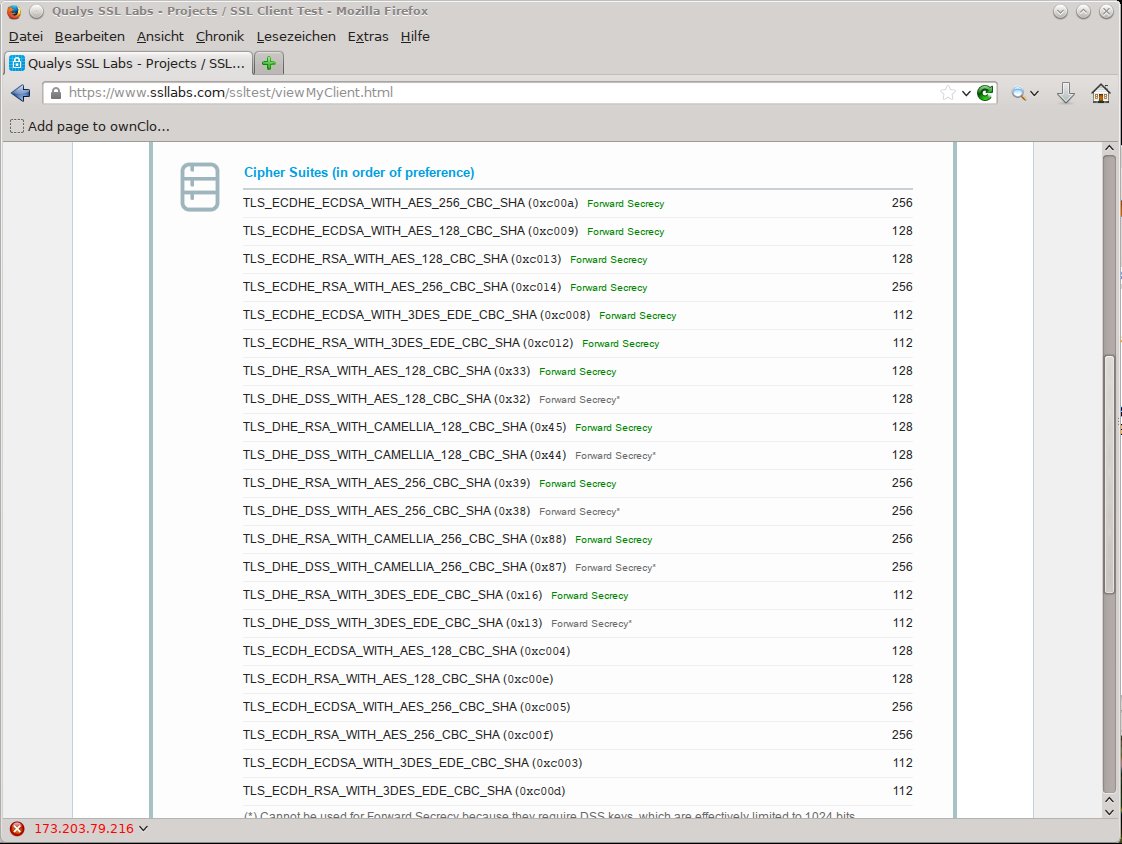This screenshot has height=844, width=1122.
Task: Click Forward Secrecy label on the 0x33 row
Action: coord(577,372)
